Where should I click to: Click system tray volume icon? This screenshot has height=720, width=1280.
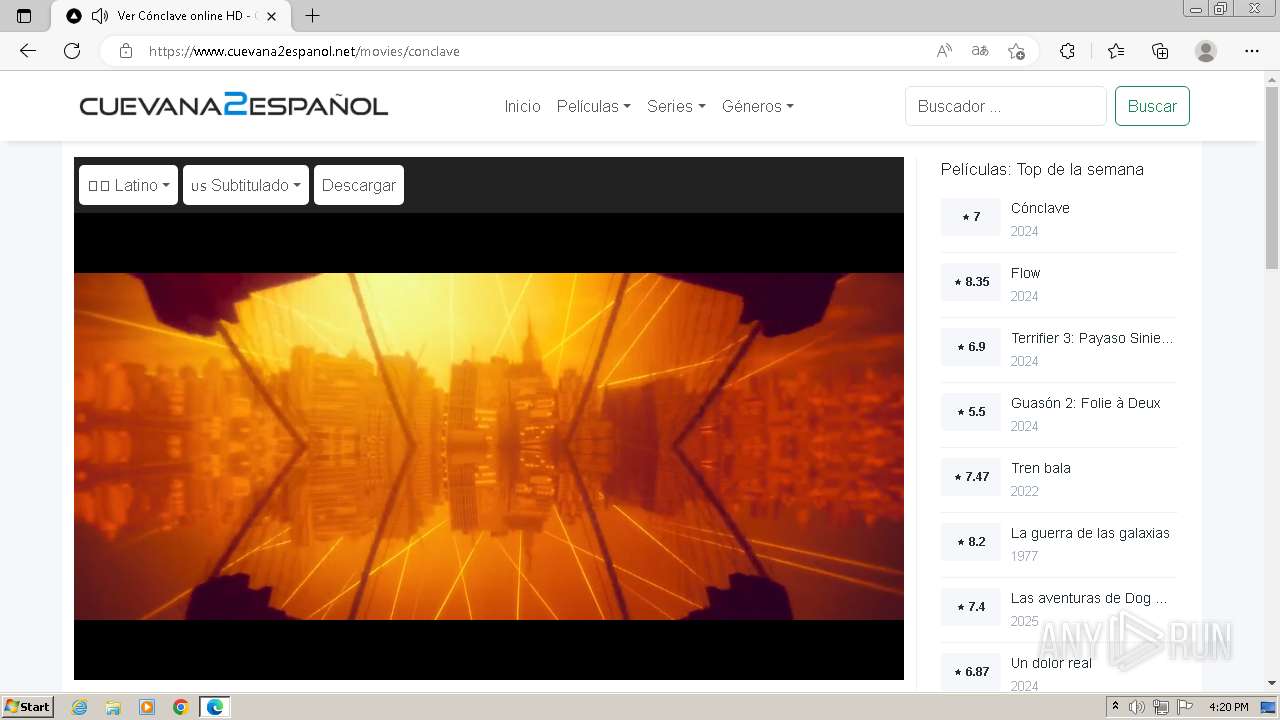1137,707
